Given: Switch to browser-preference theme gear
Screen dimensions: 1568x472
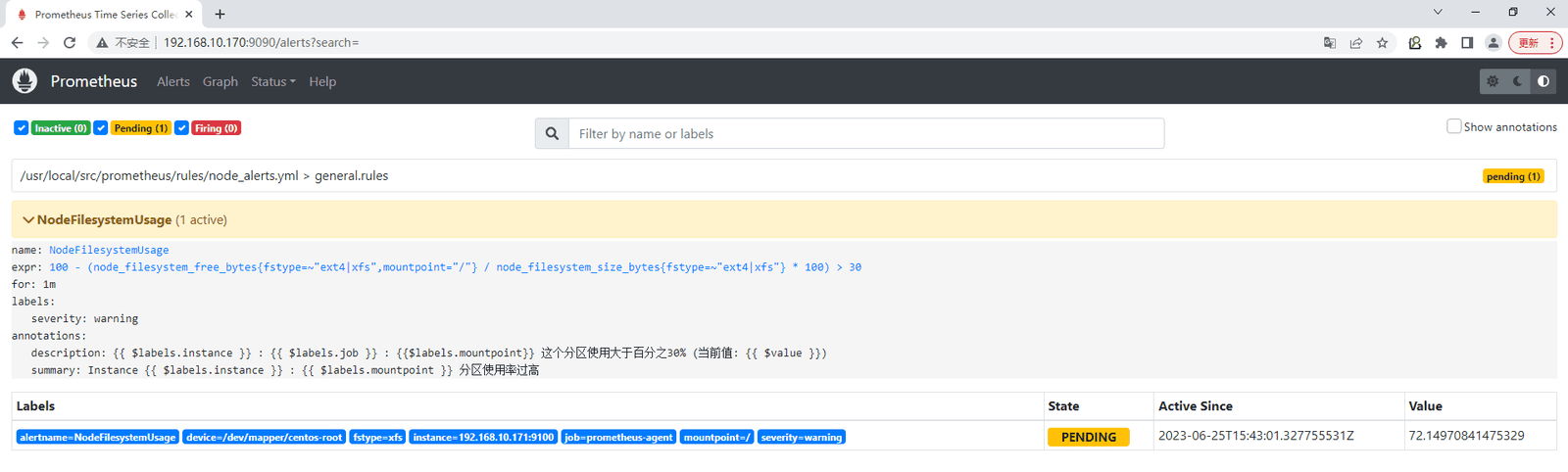Looking at the screenshot, I should tap(1493, 81).
